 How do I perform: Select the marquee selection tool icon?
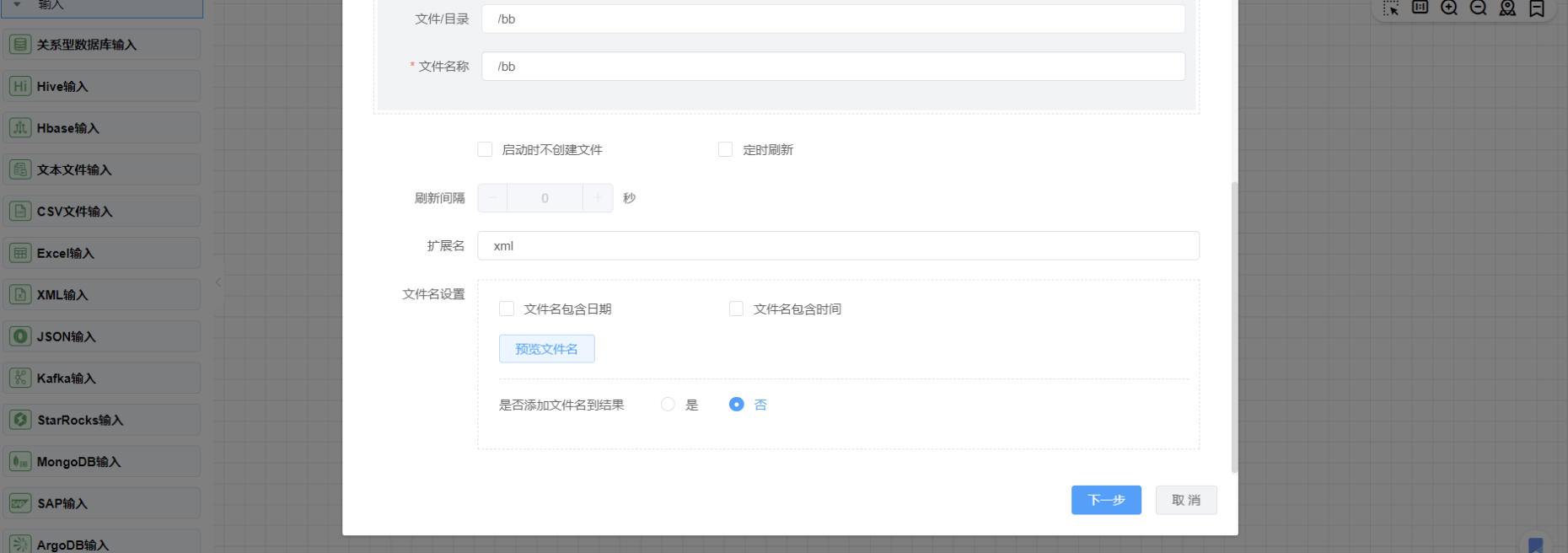coord(1391,8)
